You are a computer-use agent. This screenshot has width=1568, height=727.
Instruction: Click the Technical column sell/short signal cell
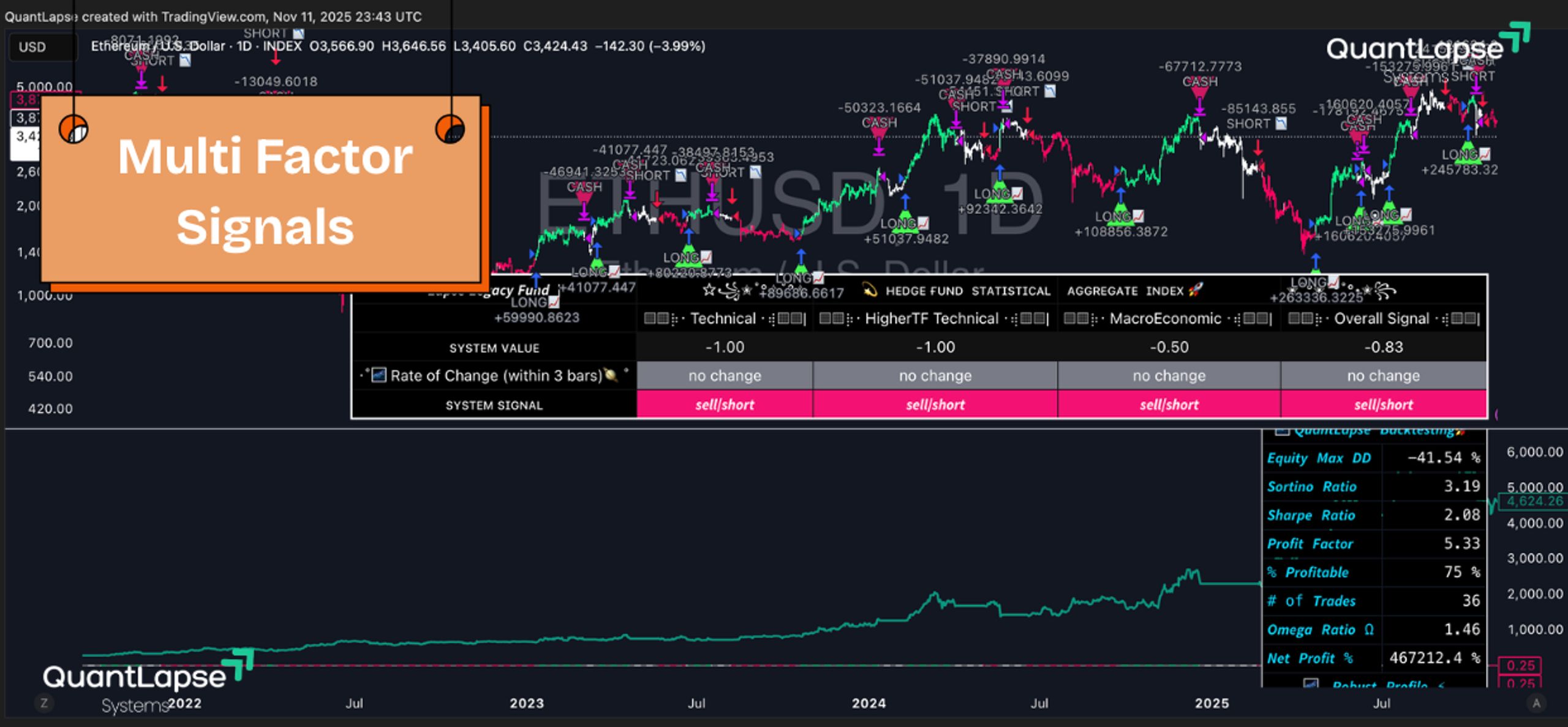(x=725, y=405)
